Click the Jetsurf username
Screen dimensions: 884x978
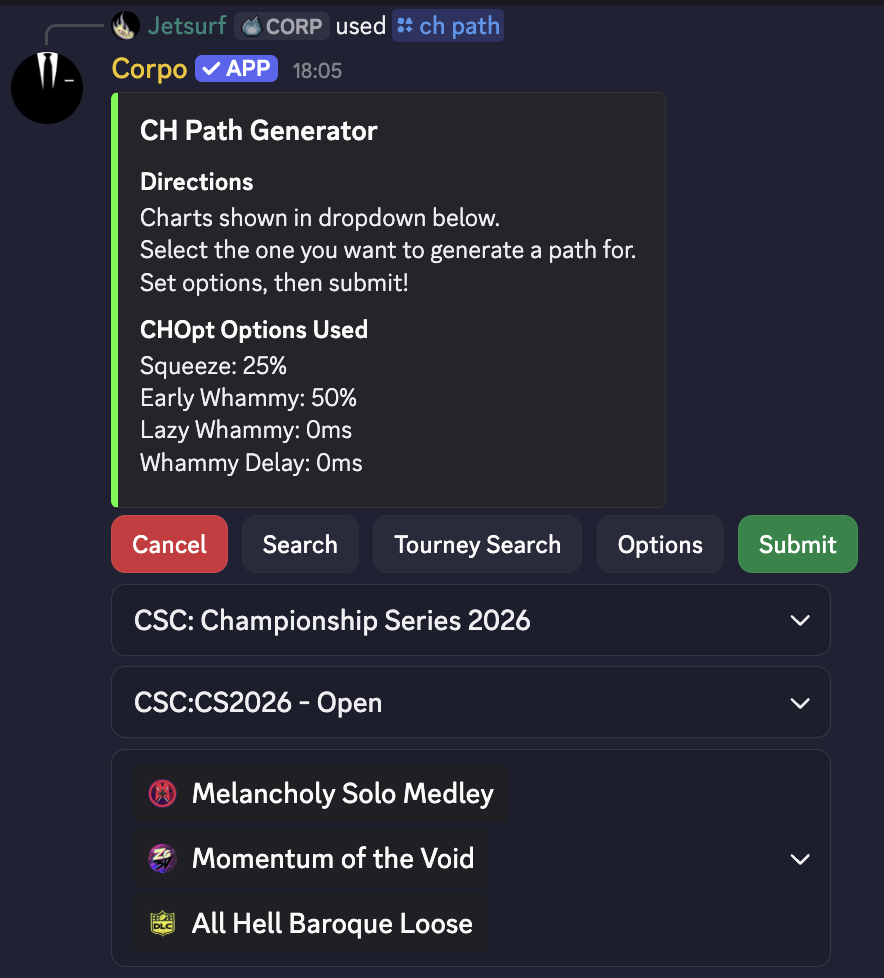coord(187,26)
